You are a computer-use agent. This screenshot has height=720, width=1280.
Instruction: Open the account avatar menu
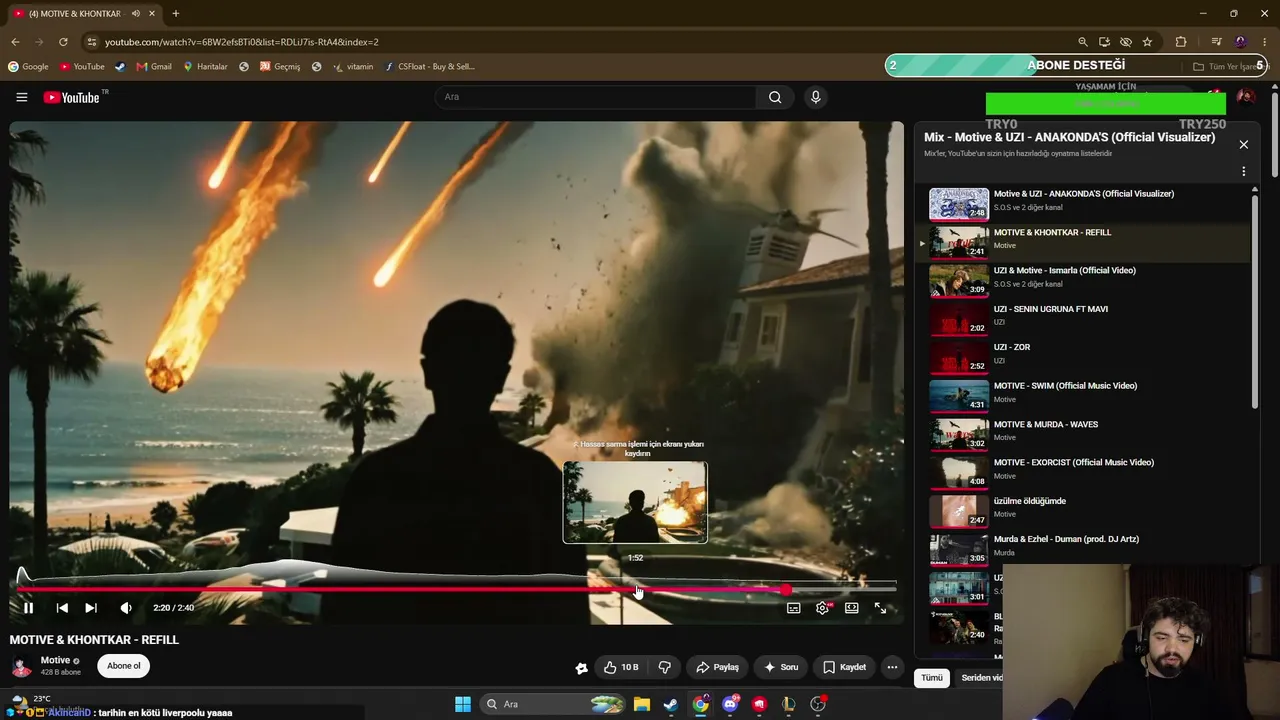coord(1245,97)
